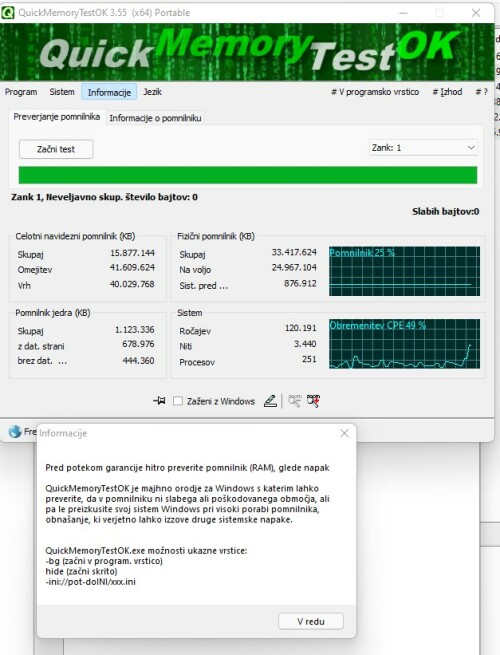Click the Začni test button

pos(56,149)
